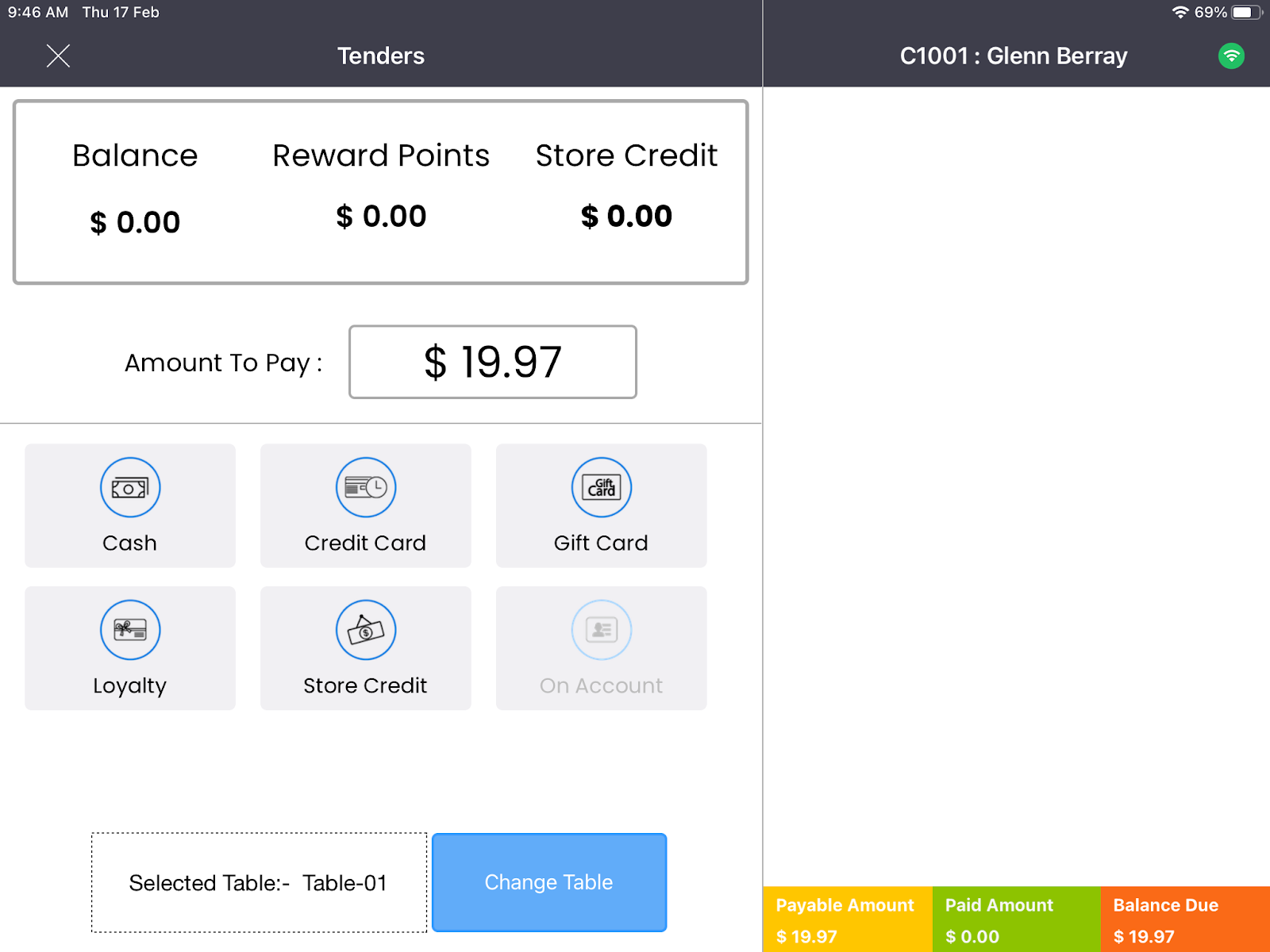1270x952 pixels.
Task: Tap the greyed-out On Account icon
Action: (602, 630)
